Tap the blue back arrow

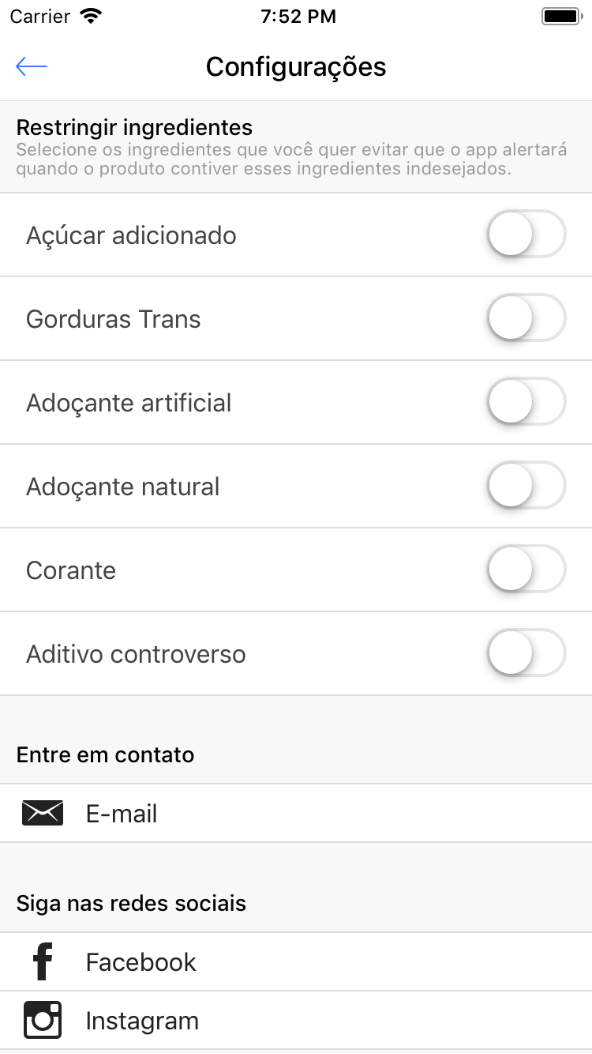point(31,66)
